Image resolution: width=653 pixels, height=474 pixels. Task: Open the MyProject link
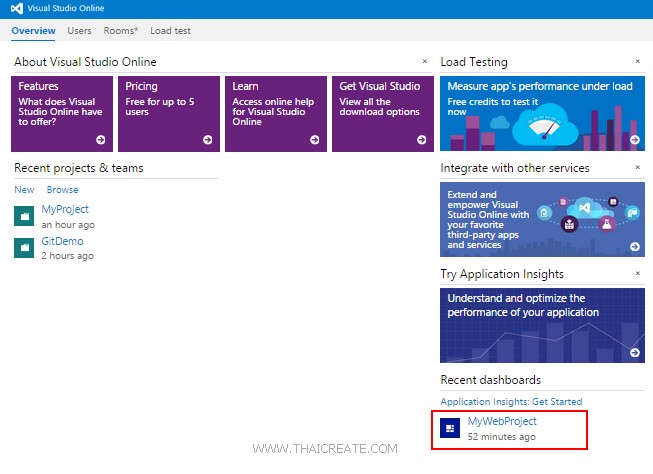(x=65, y=210)
